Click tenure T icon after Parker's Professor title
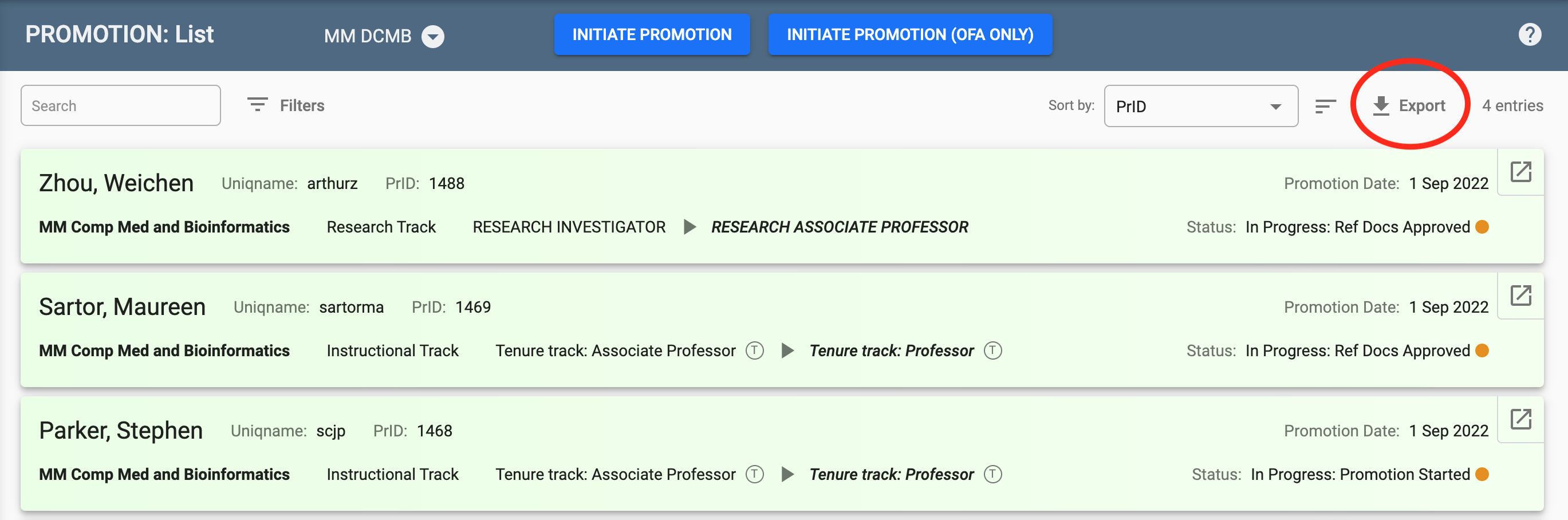Image resolution: width=1568 pixels, height=520 pixels. (993, 474)
